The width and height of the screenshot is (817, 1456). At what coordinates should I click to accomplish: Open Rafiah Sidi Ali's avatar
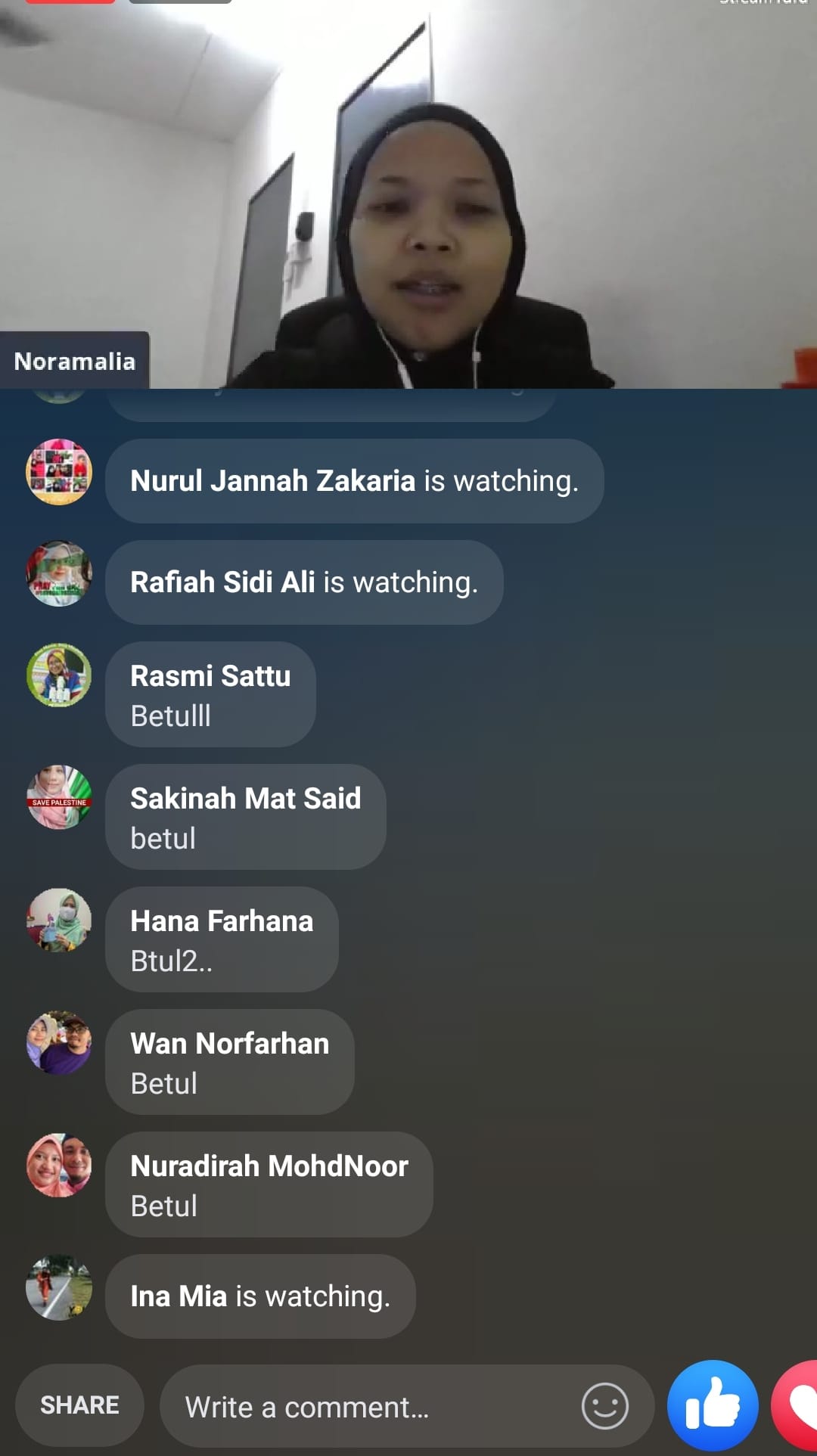(x=59, y=573)
